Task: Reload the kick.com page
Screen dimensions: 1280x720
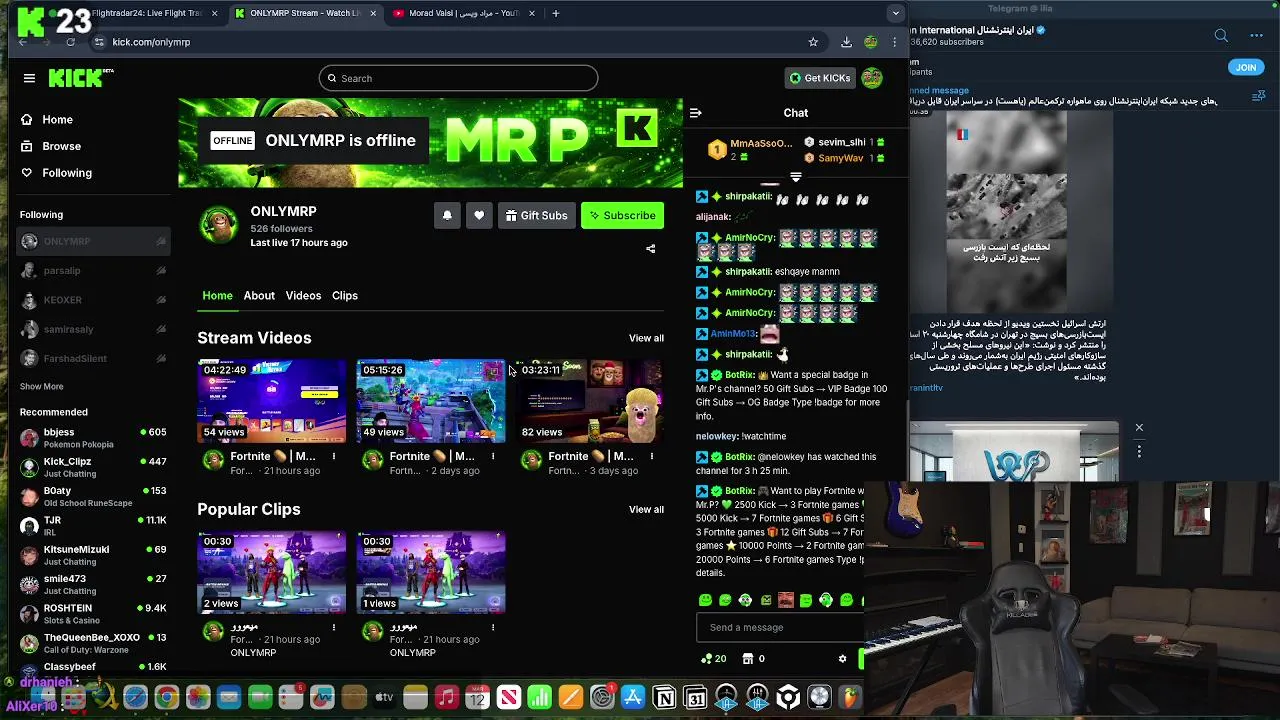Action: click(70, 42)
